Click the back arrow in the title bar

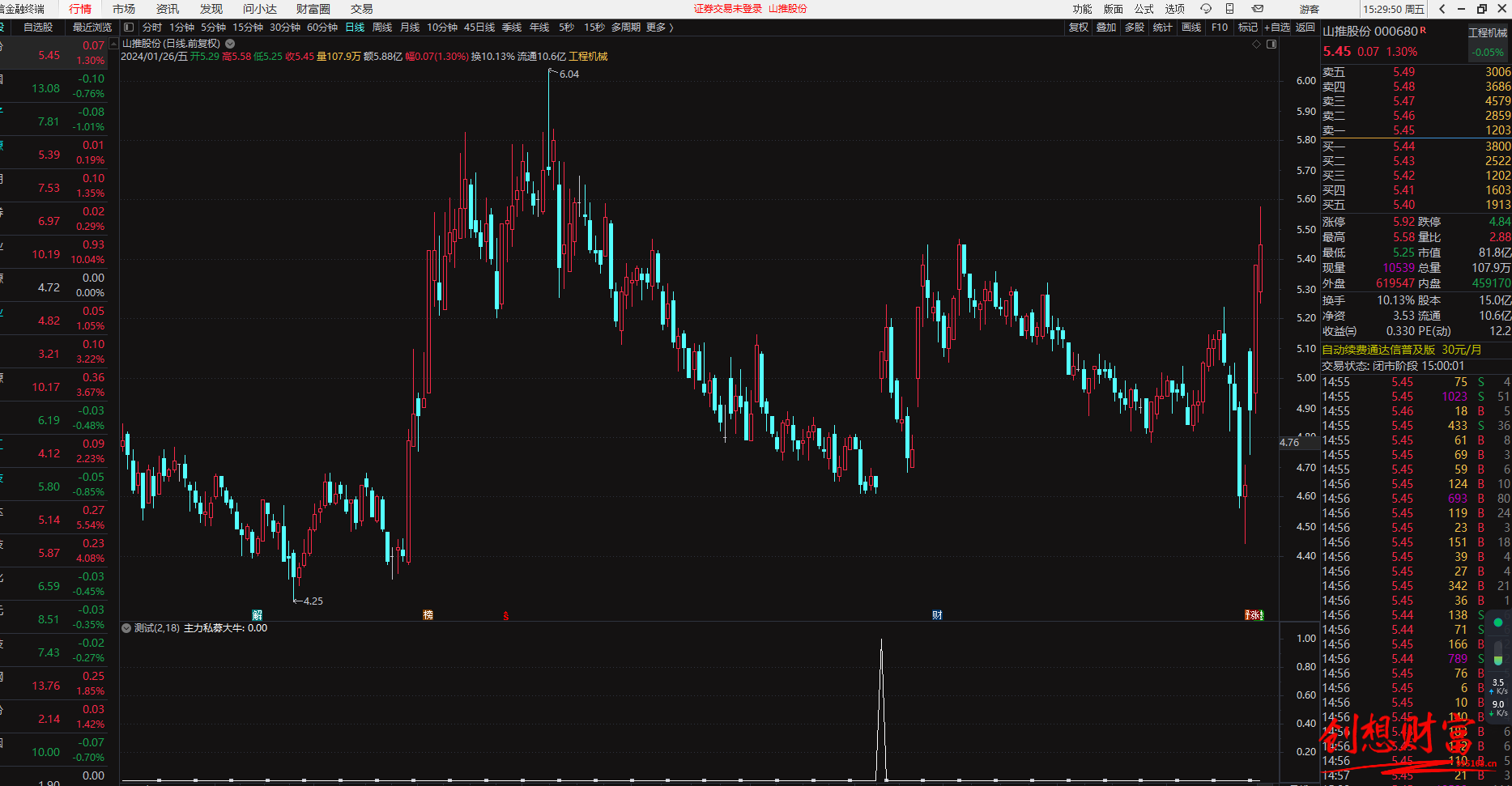coord(1442,9)
